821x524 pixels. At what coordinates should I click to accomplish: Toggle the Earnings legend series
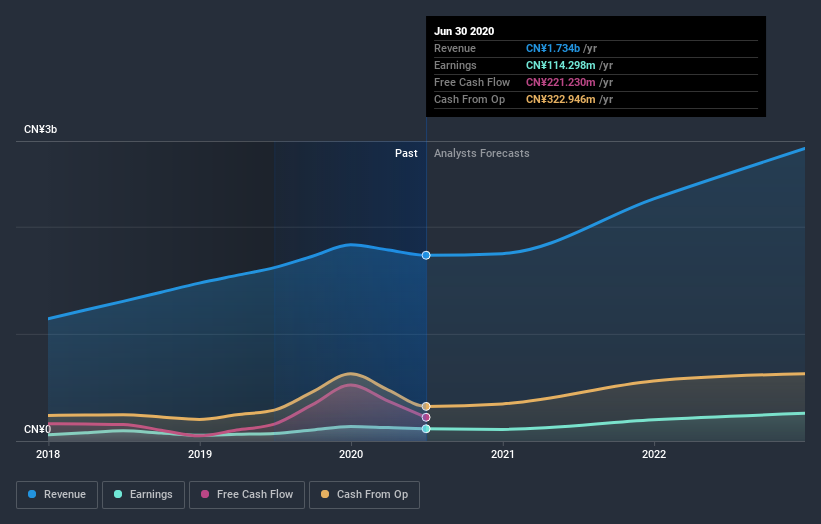click(143, 495)
